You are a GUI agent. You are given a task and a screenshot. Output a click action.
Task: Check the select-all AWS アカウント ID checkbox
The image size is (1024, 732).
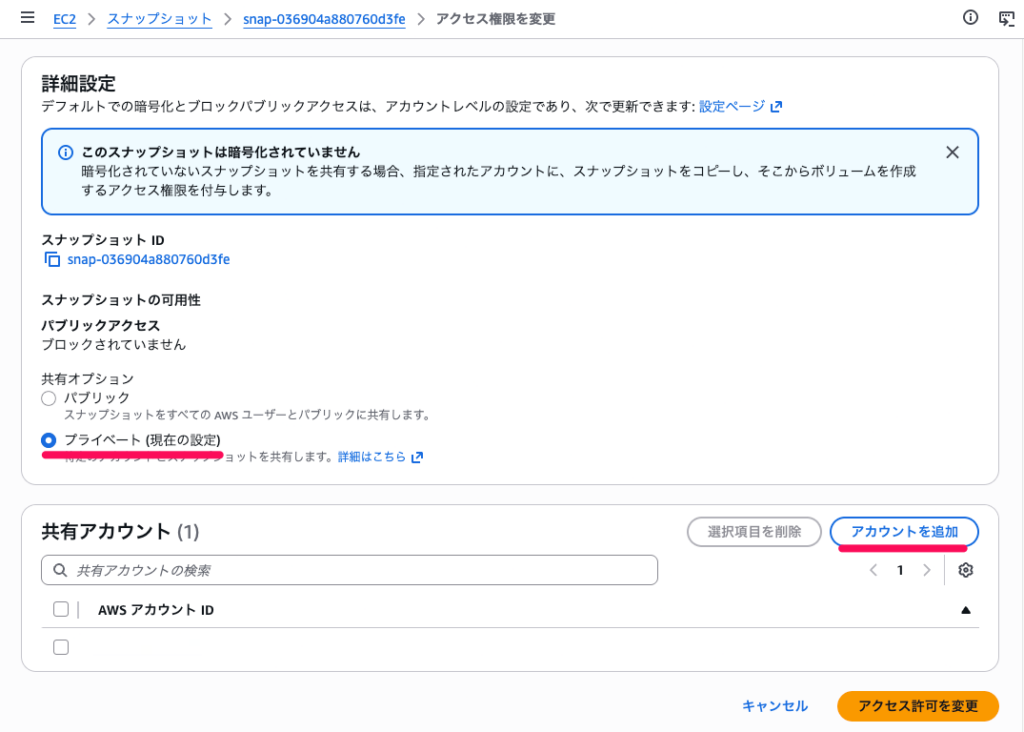point(61,609)
